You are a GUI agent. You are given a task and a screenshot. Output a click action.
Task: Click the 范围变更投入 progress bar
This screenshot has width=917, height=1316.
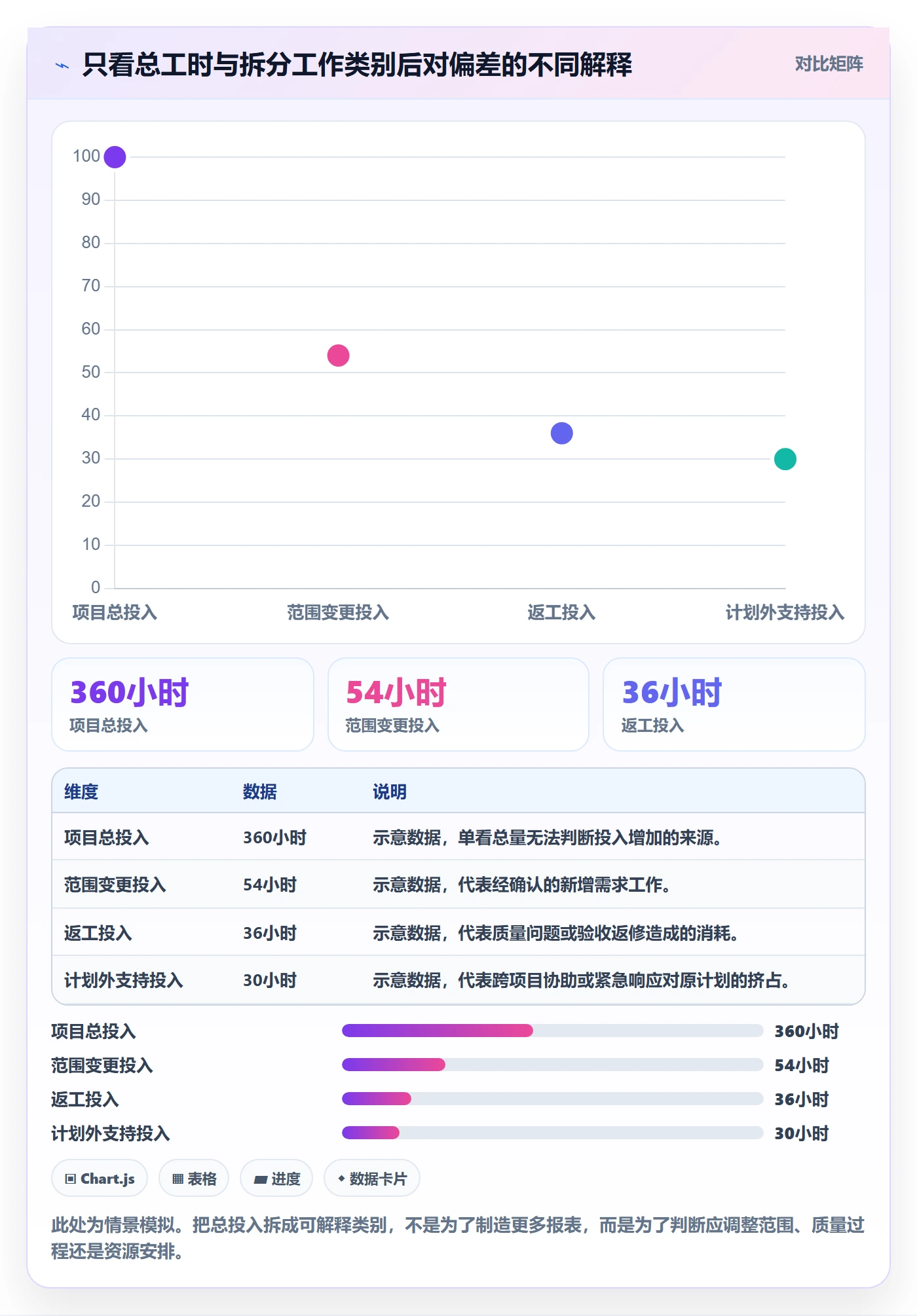pyautogui.click(x=552, y=1065)
